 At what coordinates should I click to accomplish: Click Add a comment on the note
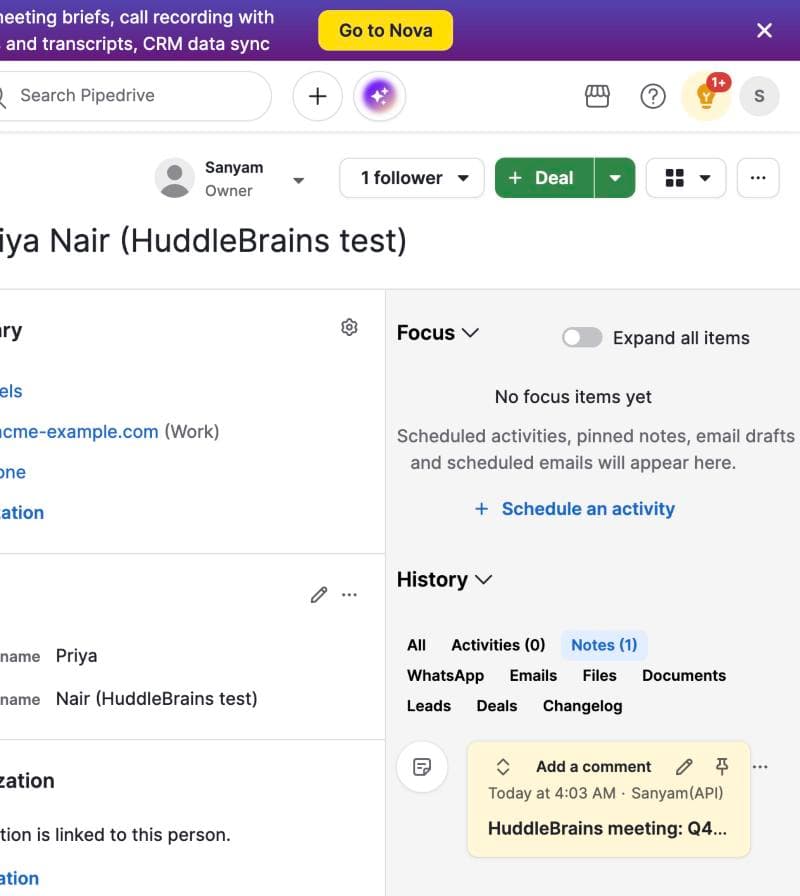(x=593, y=767)
